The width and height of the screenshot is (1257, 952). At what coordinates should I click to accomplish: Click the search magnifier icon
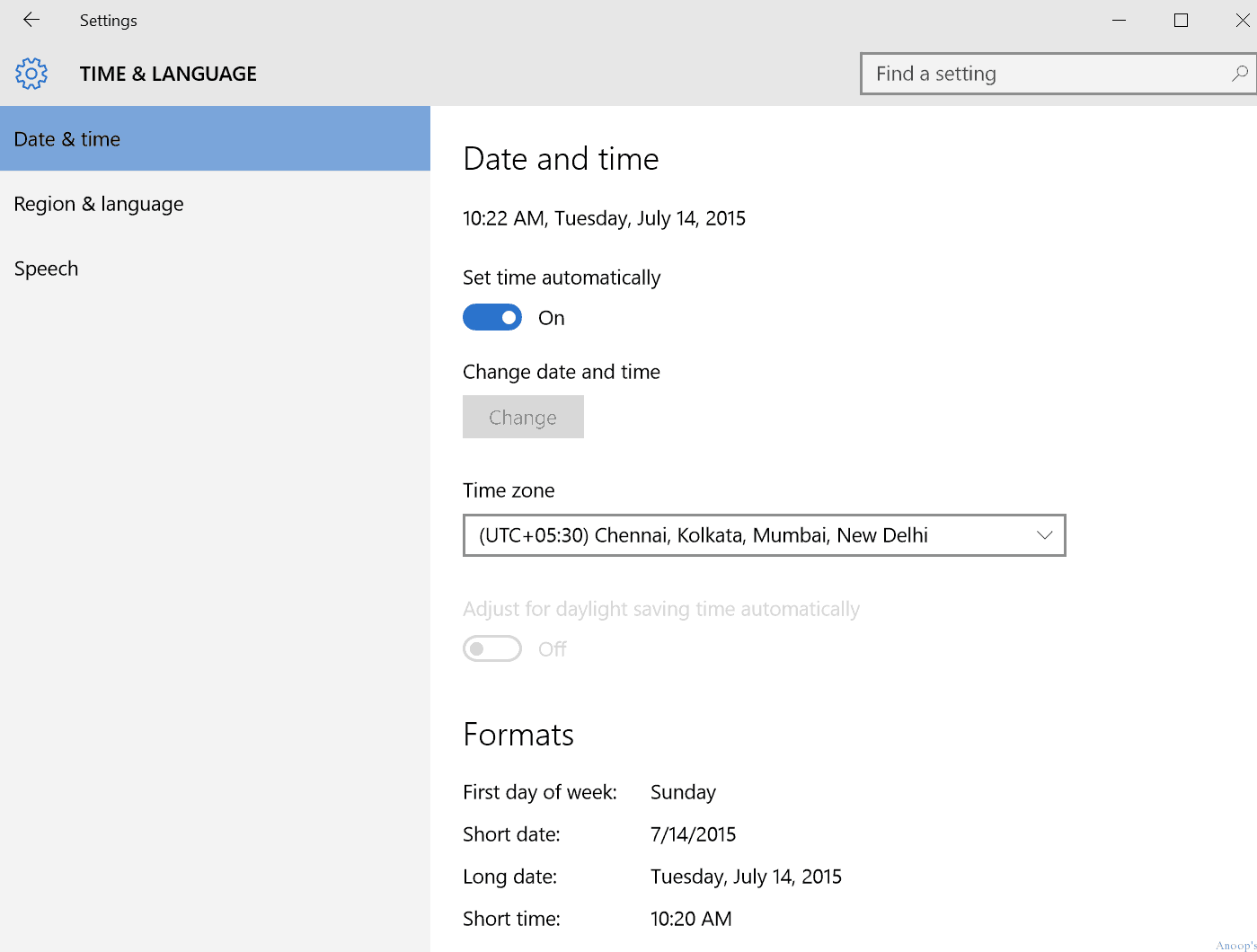click(1239, 74)
